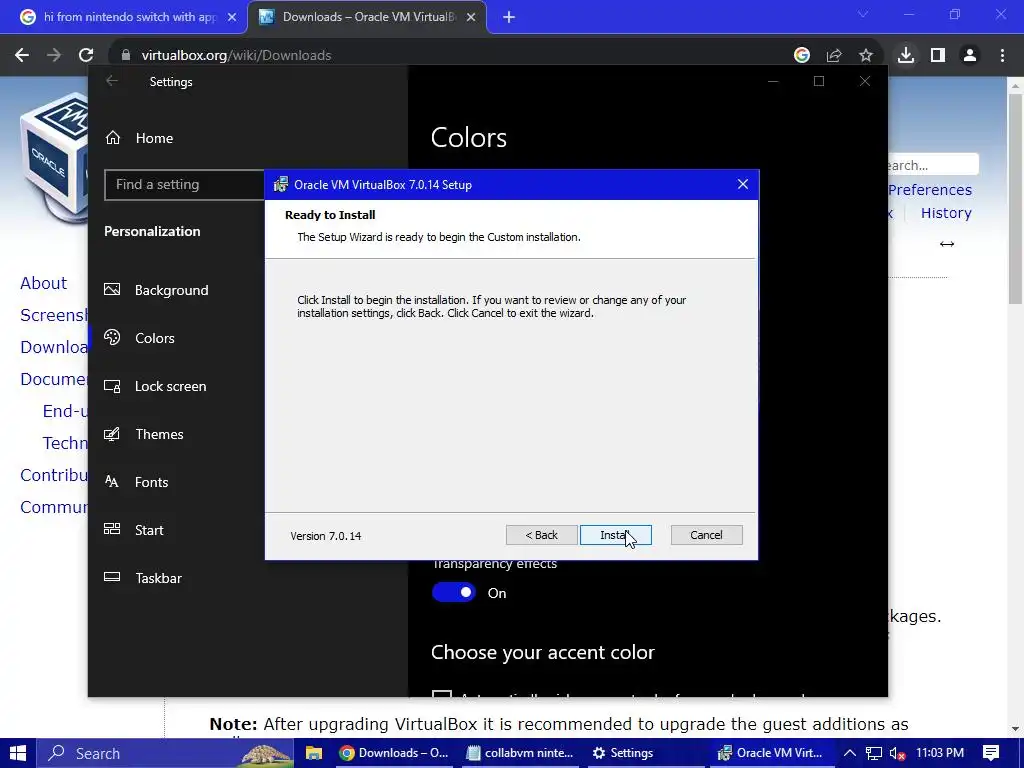Click the Windows Start button
The height and width of the screenshot is (768, 1024).
[18, 753]
